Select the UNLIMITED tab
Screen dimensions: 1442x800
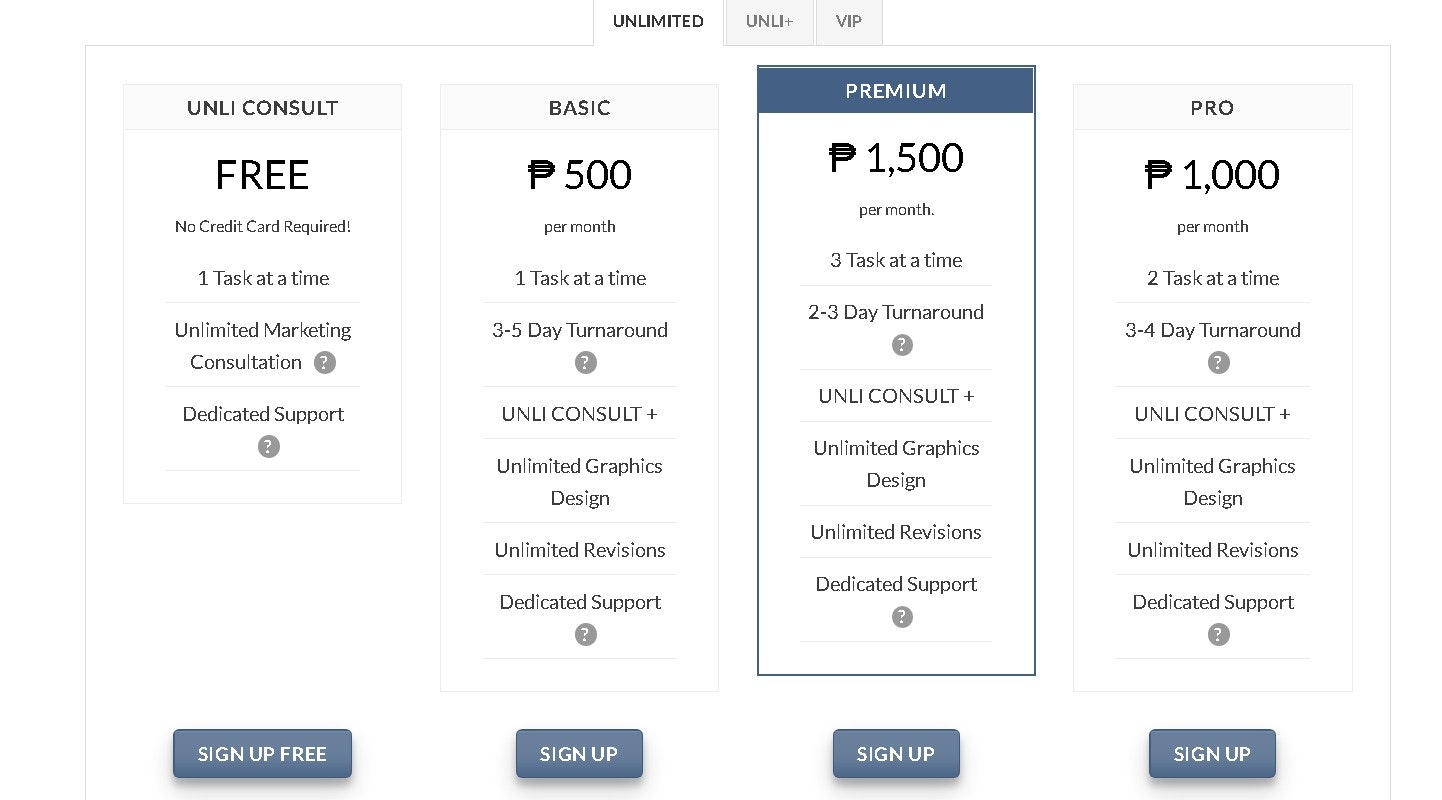[x=658, y=22]
